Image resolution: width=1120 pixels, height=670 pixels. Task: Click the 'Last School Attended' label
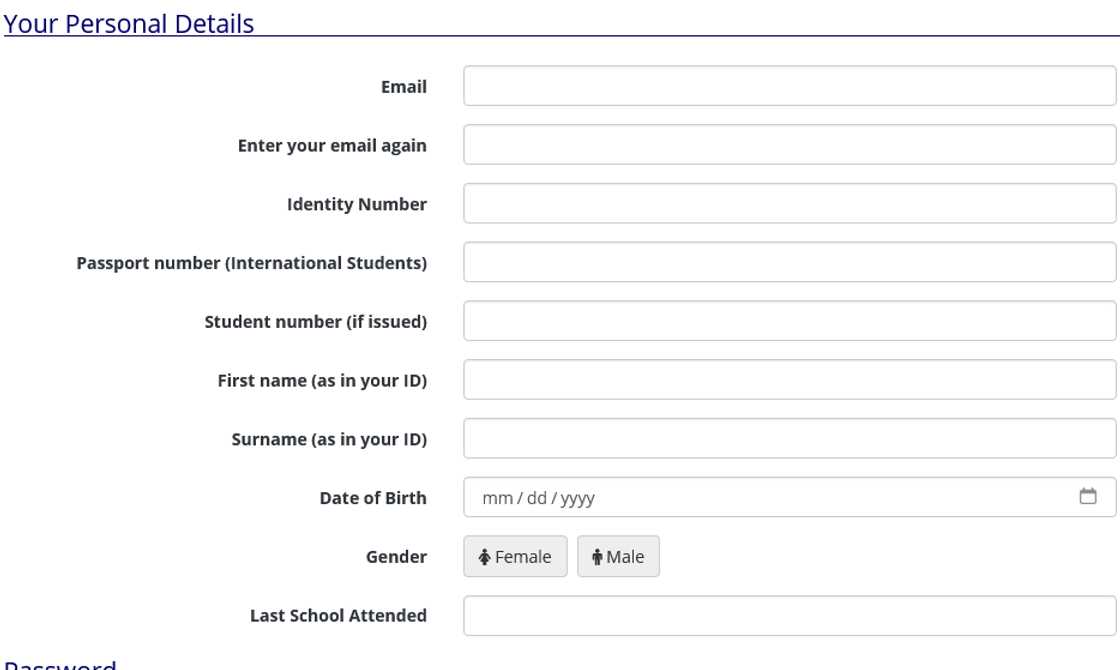point(338,616)
